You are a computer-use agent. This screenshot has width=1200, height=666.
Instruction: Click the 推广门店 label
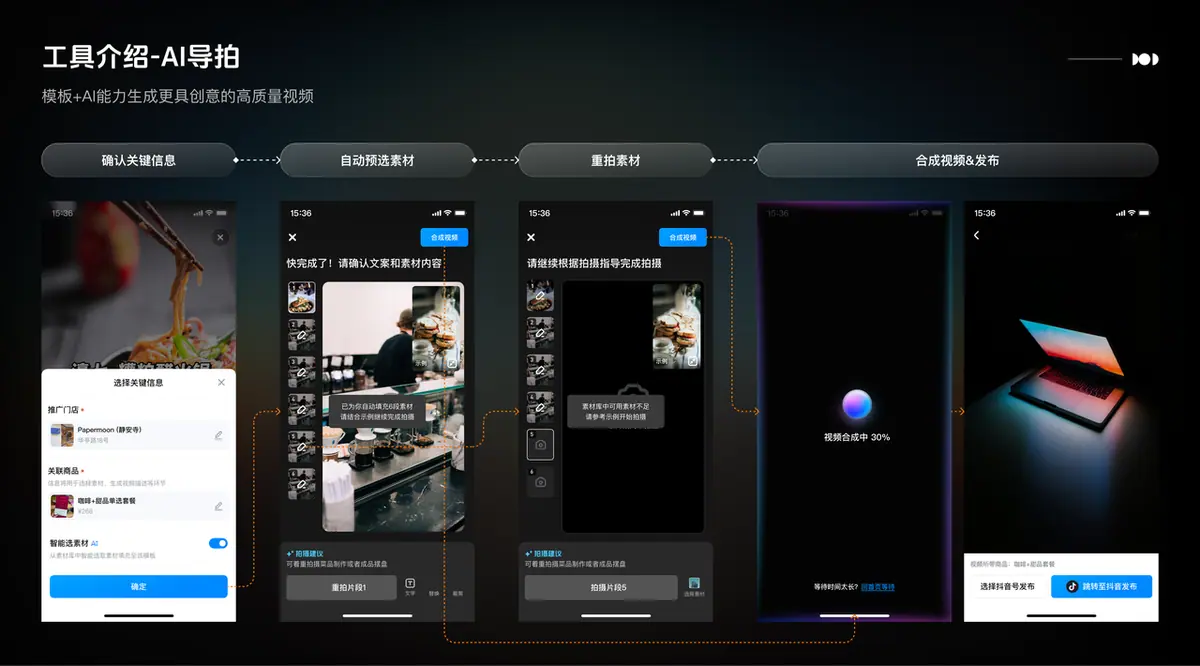[65, 410]
